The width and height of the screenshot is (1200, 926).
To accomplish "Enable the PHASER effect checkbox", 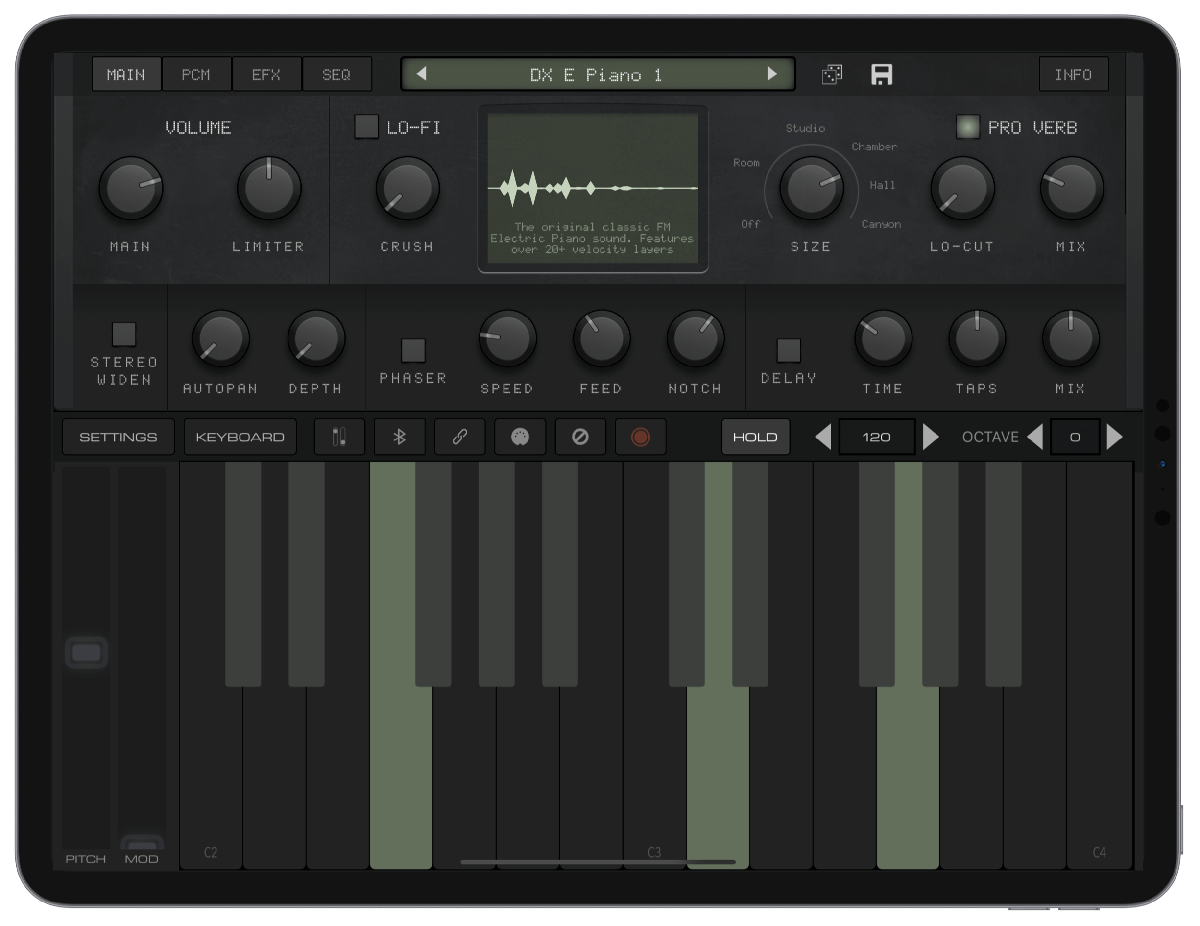I will pos(413,350).
